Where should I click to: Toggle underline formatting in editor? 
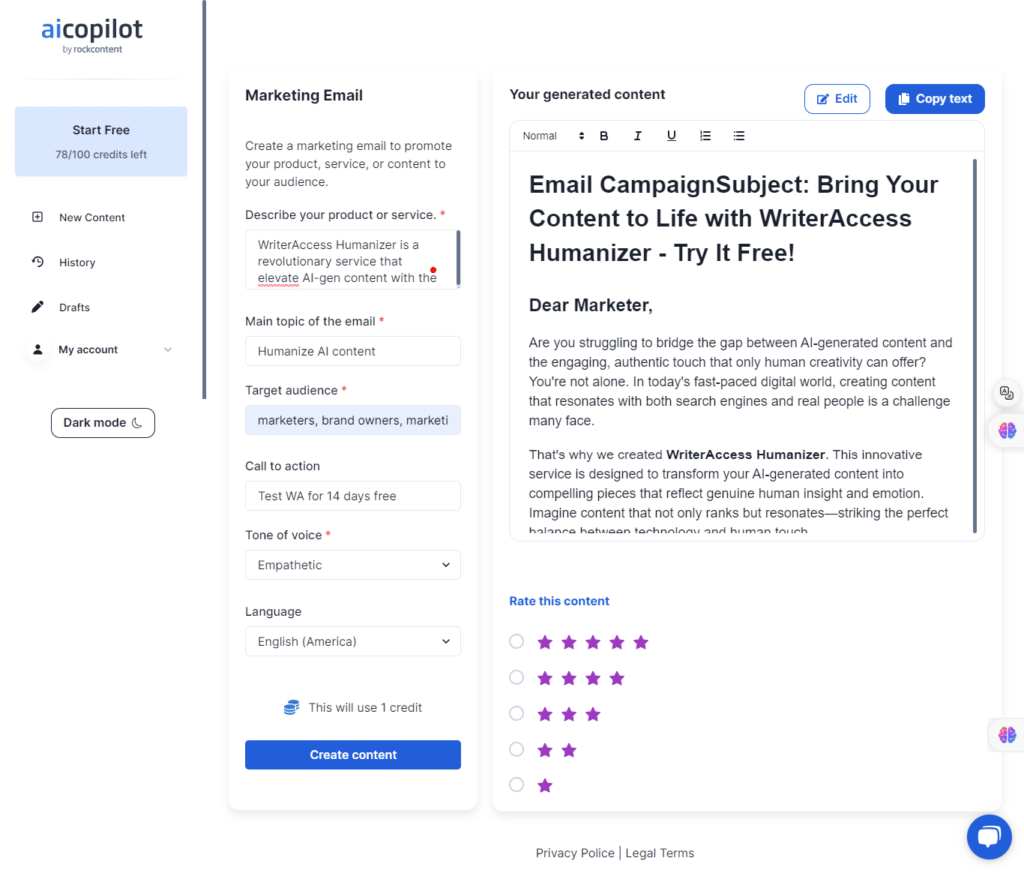click(671, 136)
